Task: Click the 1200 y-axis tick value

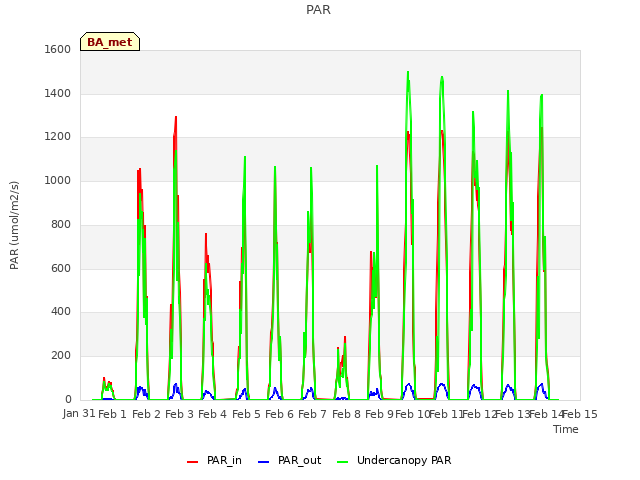Action: pyautogui.click(x=58, y=137)
